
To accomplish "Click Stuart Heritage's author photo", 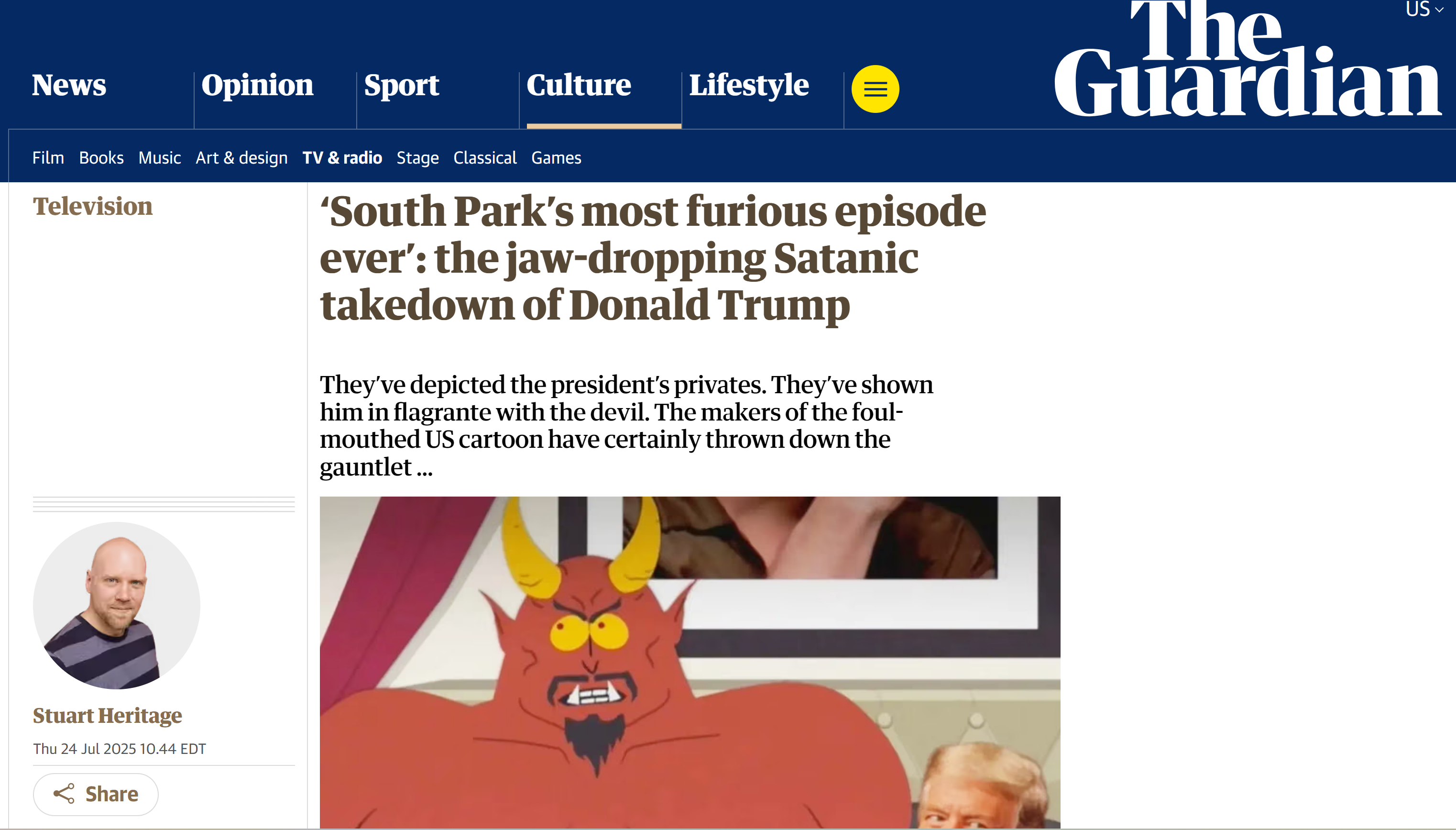I will 117,606.
